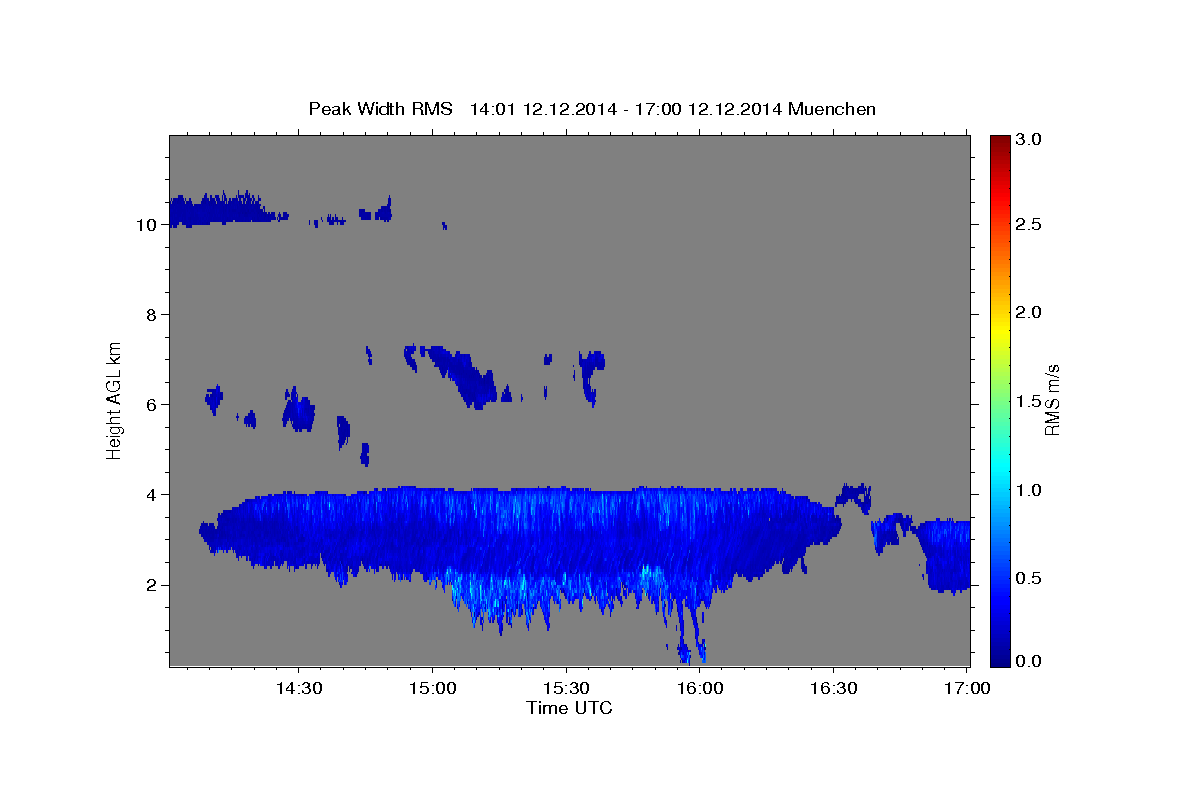The width and height of the screenshot is (1200, 800).
Task: Click the 'Muenchen' location in the title
Action: (832, 108)
